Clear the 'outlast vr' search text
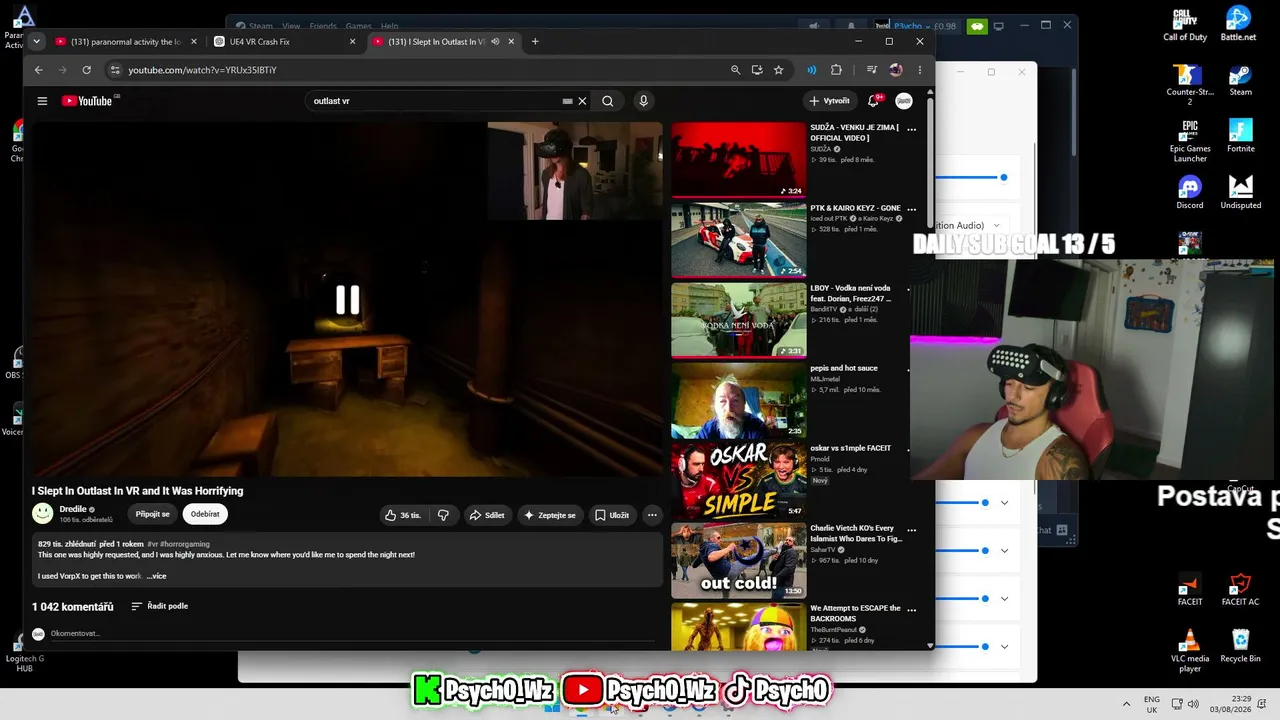The width and height of the screenshot is (1280, 720). click(x=582, y=101)
